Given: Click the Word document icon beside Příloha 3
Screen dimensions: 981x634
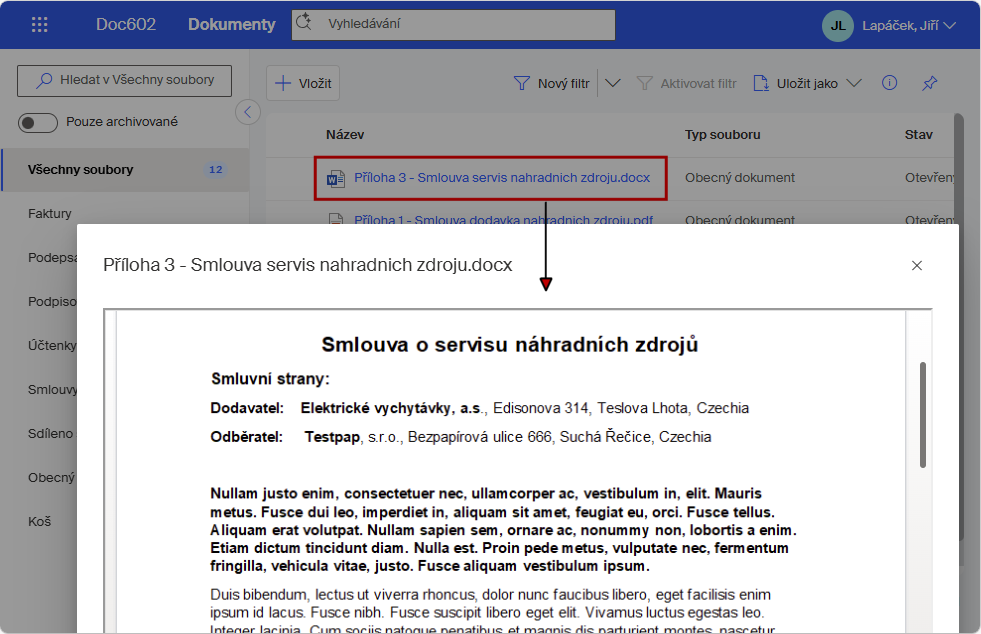Looking at the screenshot, I should point(335,178).
